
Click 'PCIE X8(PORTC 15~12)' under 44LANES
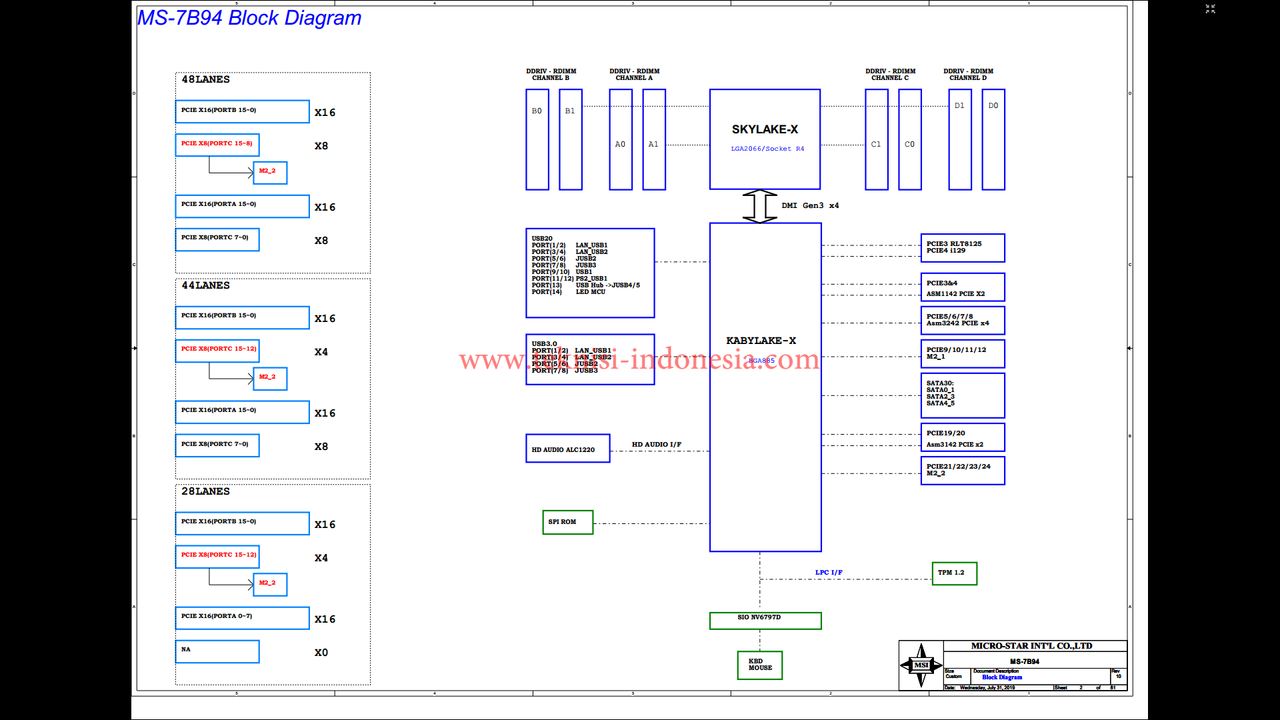click(217, 351)
